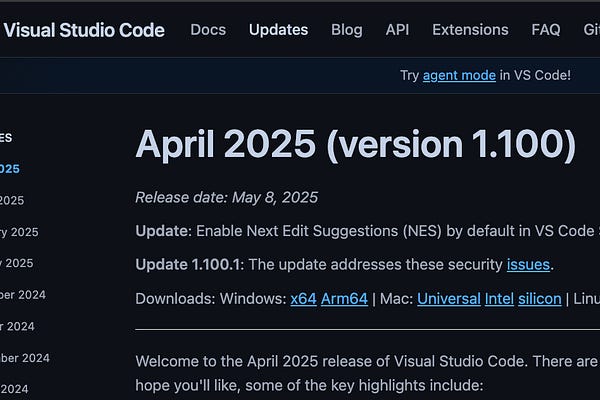Viewport: 600px width, 400px height.
Task: Download Mac silicon build
Action: point(540,299)
